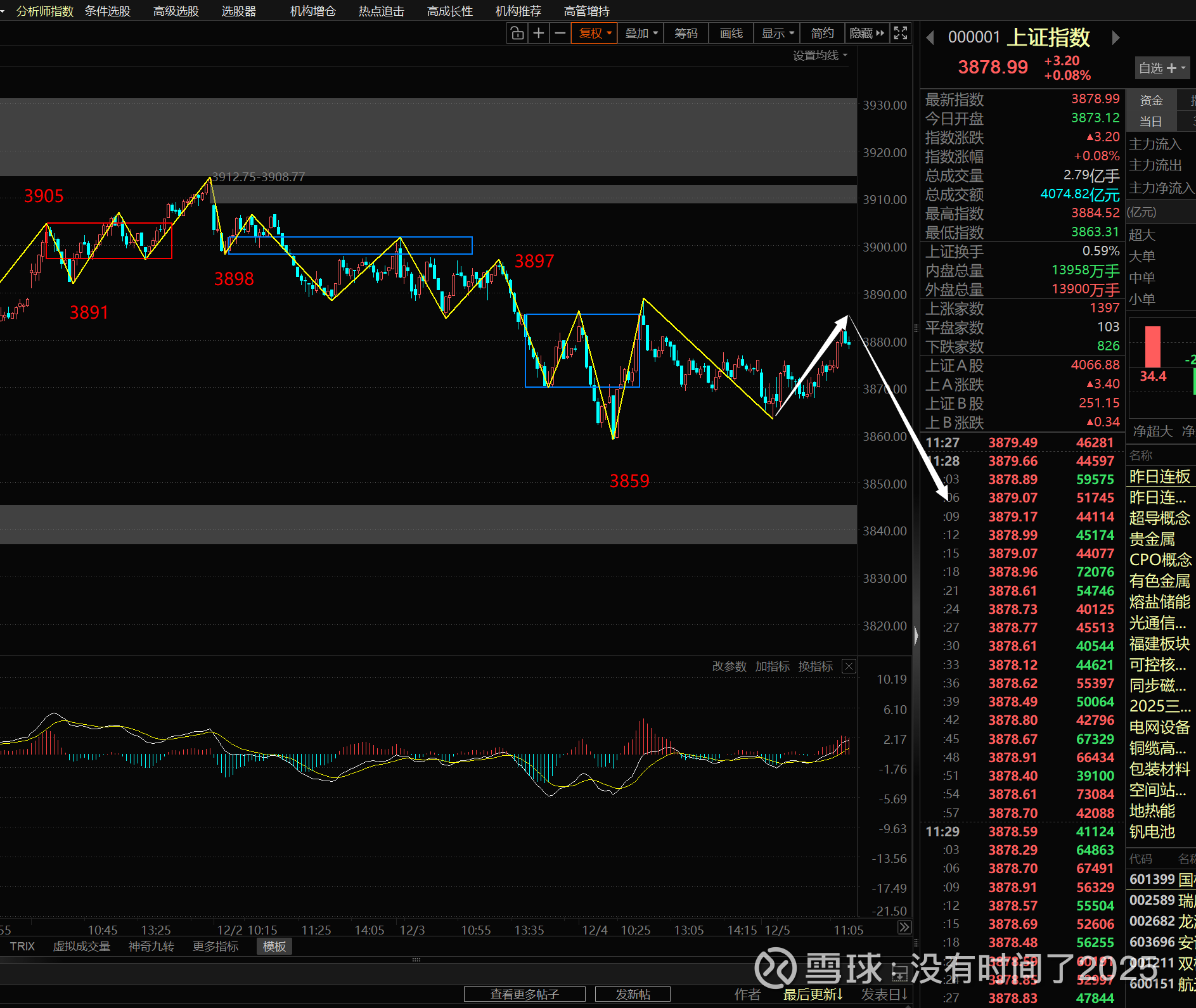Open the 叠加 dropdown
This screenshot has height=1008, width=1196.
[641, 33]
